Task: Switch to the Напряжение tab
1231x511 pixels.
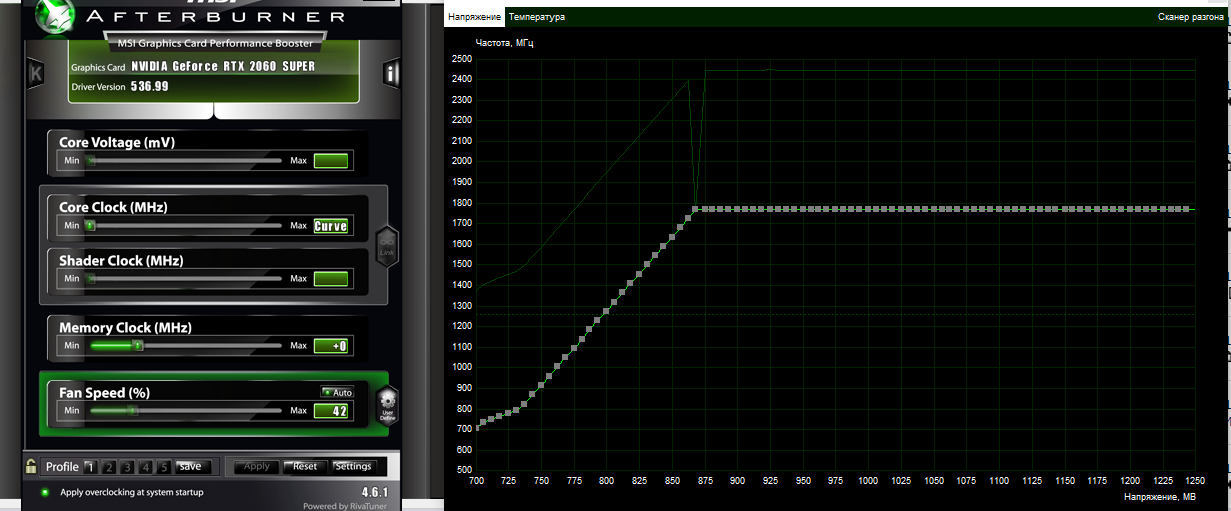Action: (x=475, y=17)
